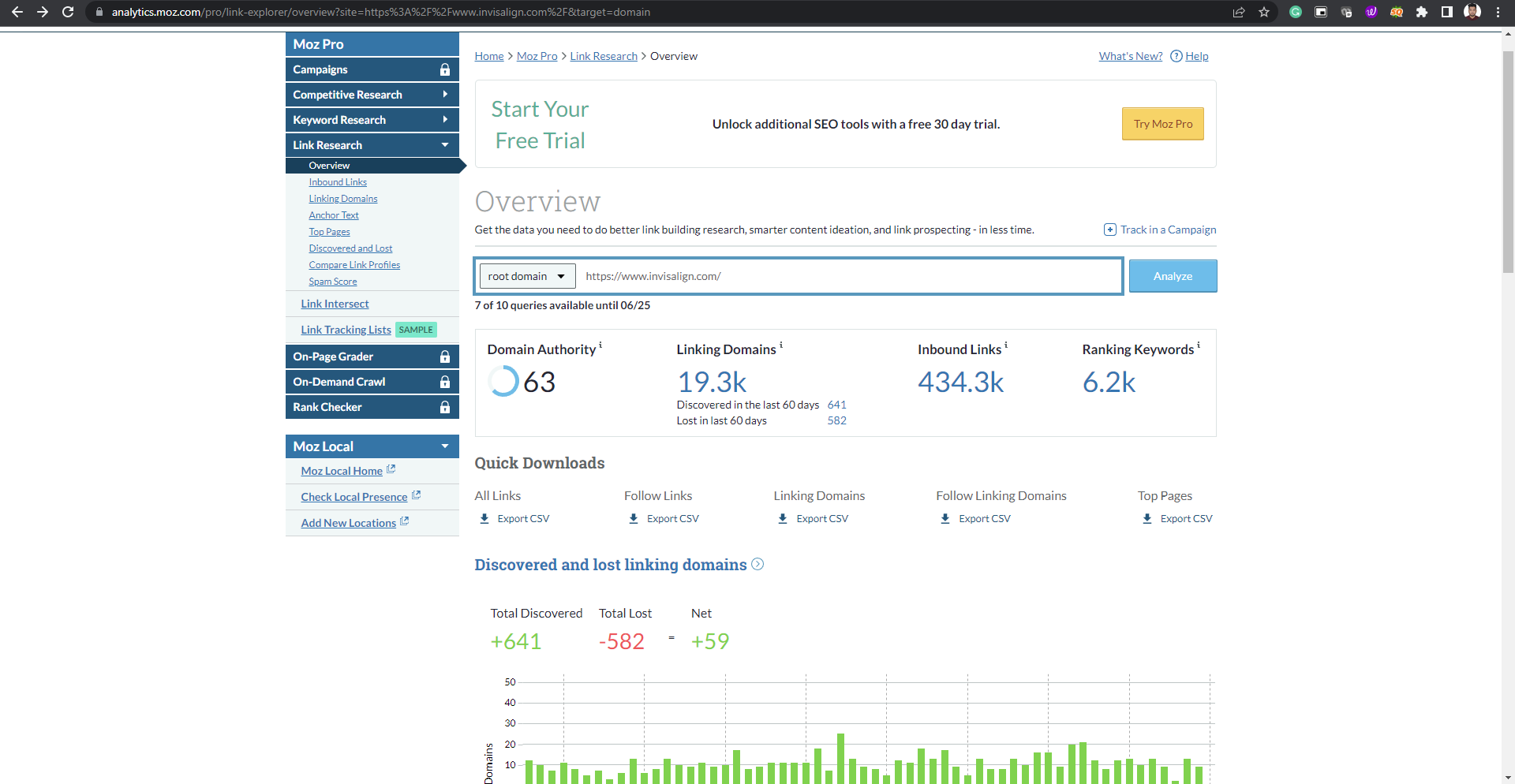Open Chrome three-dot menu
1515x784 pixels.
pyautogui.click(x=1498, y=12)
